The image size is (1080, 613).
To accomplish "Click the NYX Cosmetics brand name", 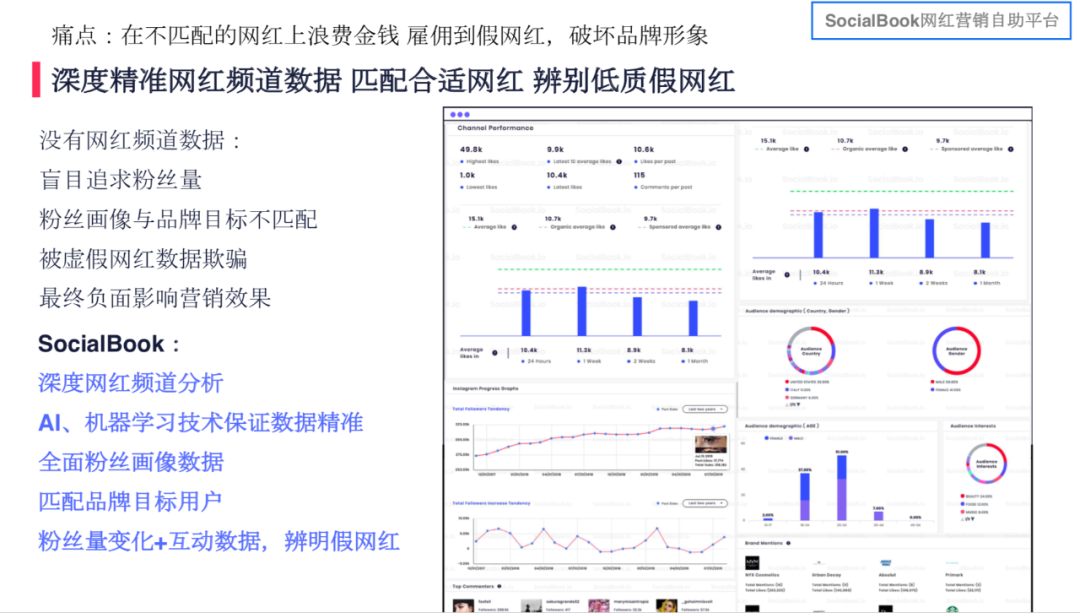I will click(x=762, y=575).
